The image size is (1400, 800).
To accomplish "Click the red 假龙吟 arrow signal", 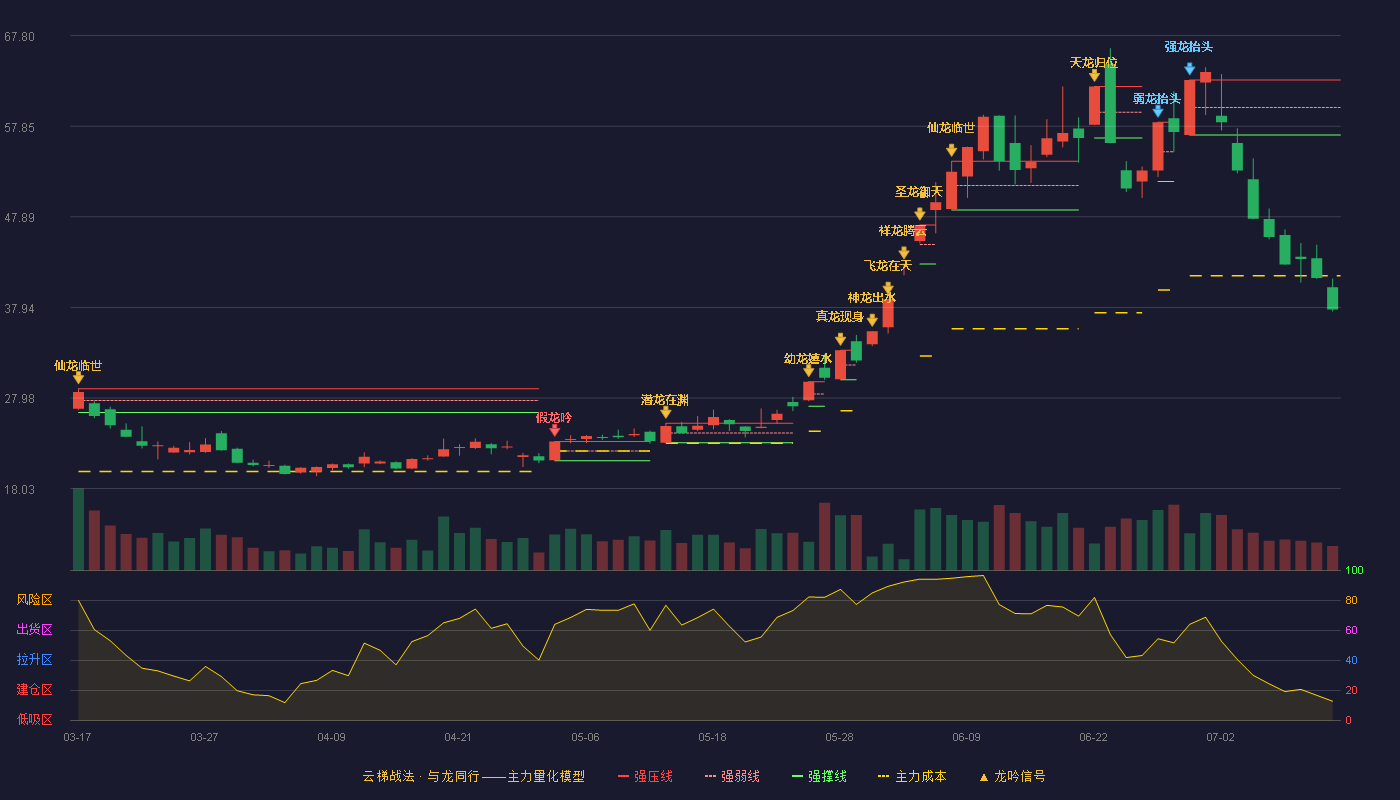I will (554, 431).
